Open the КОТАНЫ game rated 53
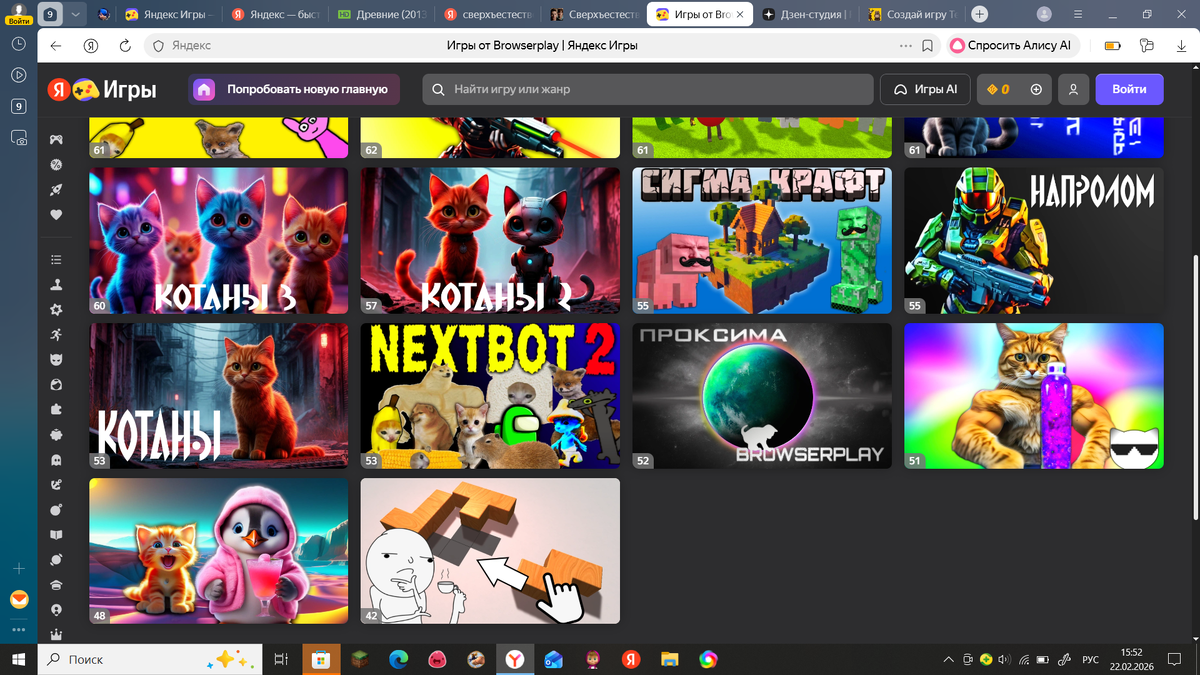Image resolution: width=1200 pixels, height=675 pixels. pyautogui.click(x=219, y=396)
